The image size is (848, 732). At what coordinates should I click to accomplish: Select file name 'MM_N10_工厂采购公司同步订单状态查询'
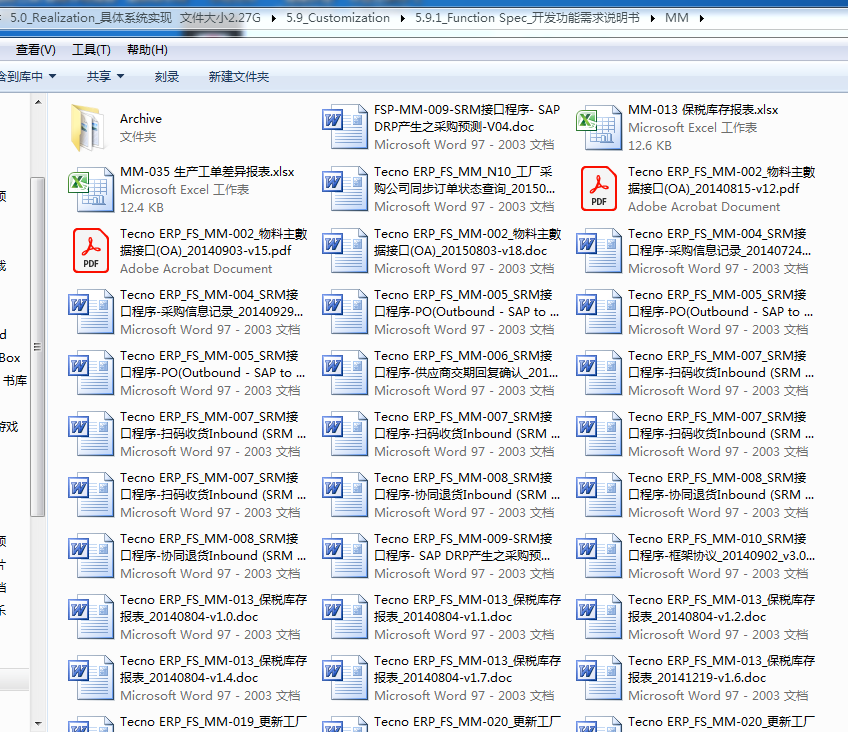tap(465, 180)
